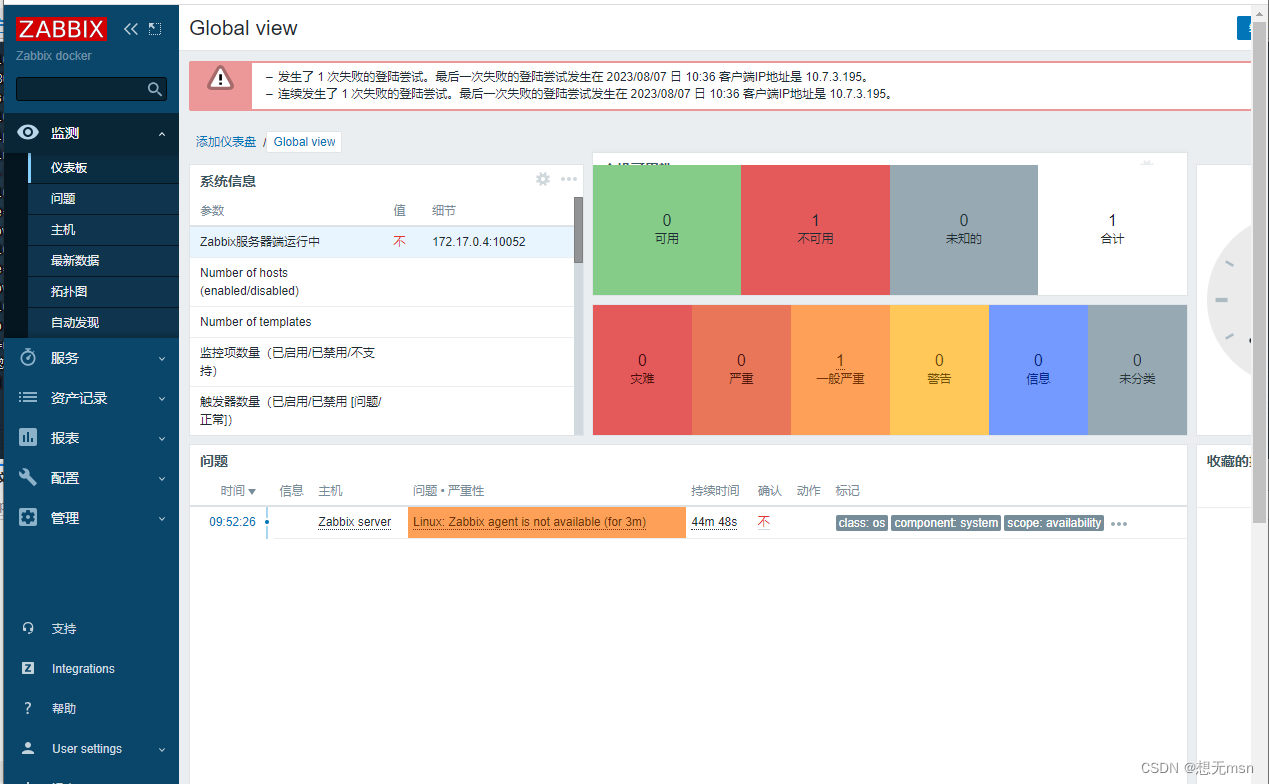The height and width of the screenshot is (784, 1269).
Task: Open the ellipsis menu on the problem row
Action: (1118, 522)
